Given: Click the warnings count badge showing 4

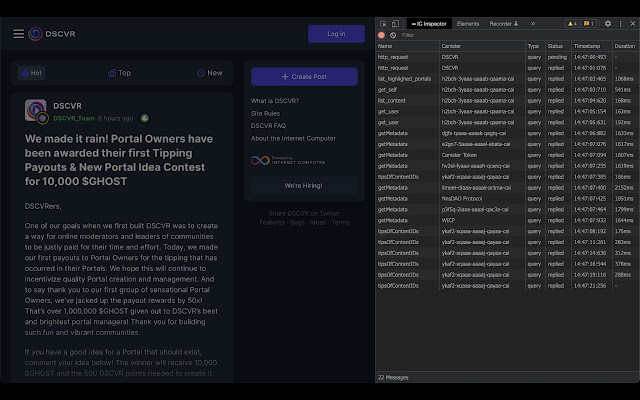Looking at the screenshot, I should click(572, 24).
